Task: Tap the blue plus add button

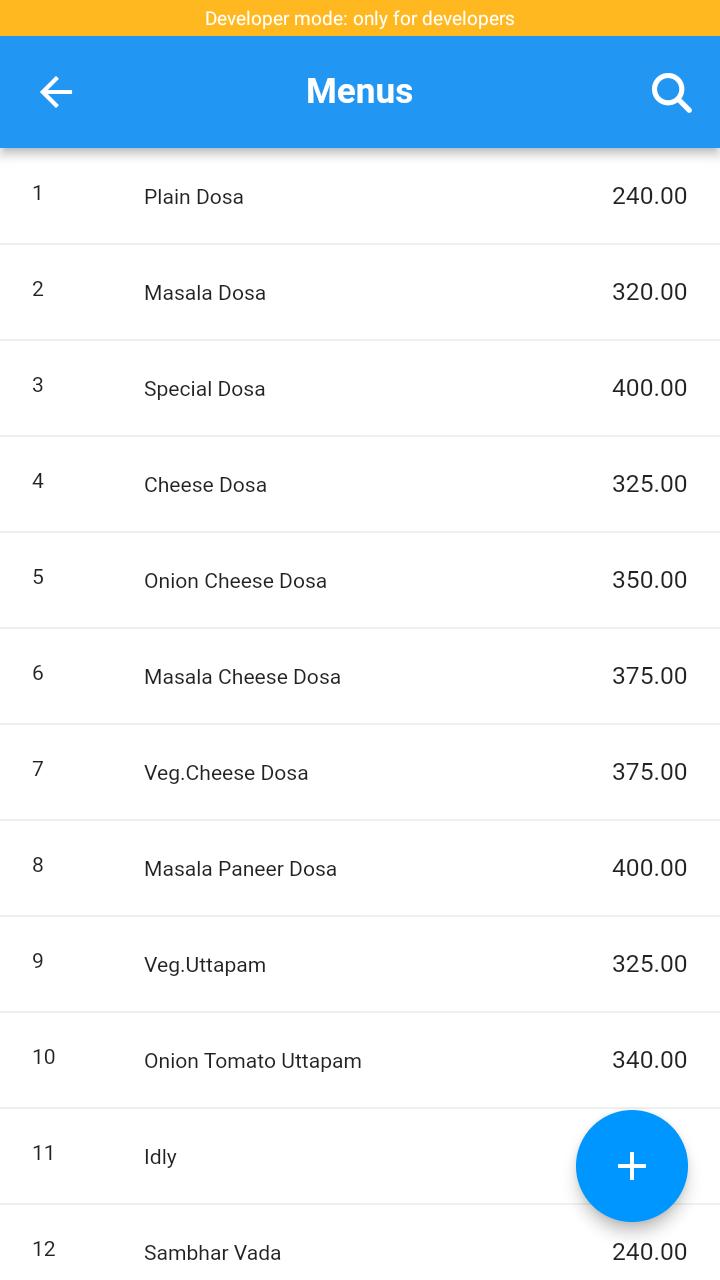Action: pyautogui.click(x=632, y=1166)
